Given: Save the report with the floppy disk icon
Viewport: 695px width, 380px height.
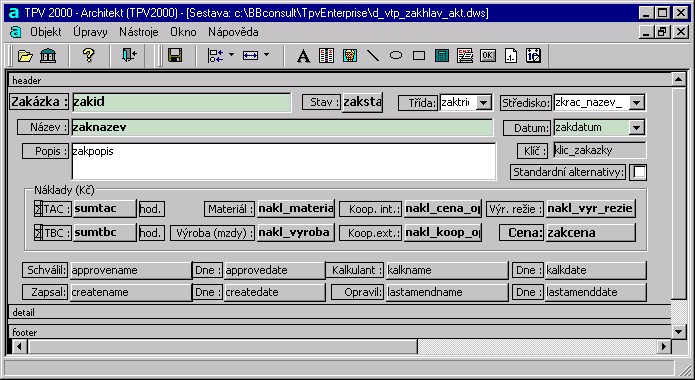Looking at the screenshot, I should pyautogui.click(x=175, y=55).
